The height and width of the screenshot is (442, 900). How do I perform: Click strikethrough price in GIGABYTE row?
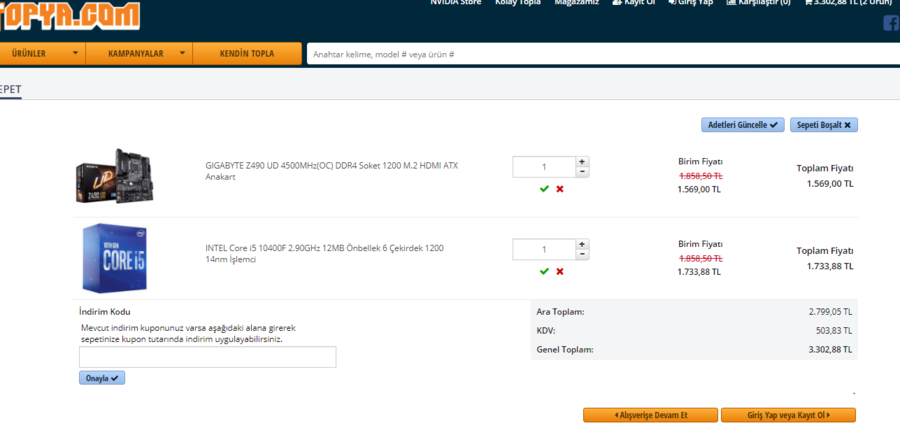click(700, 176)
